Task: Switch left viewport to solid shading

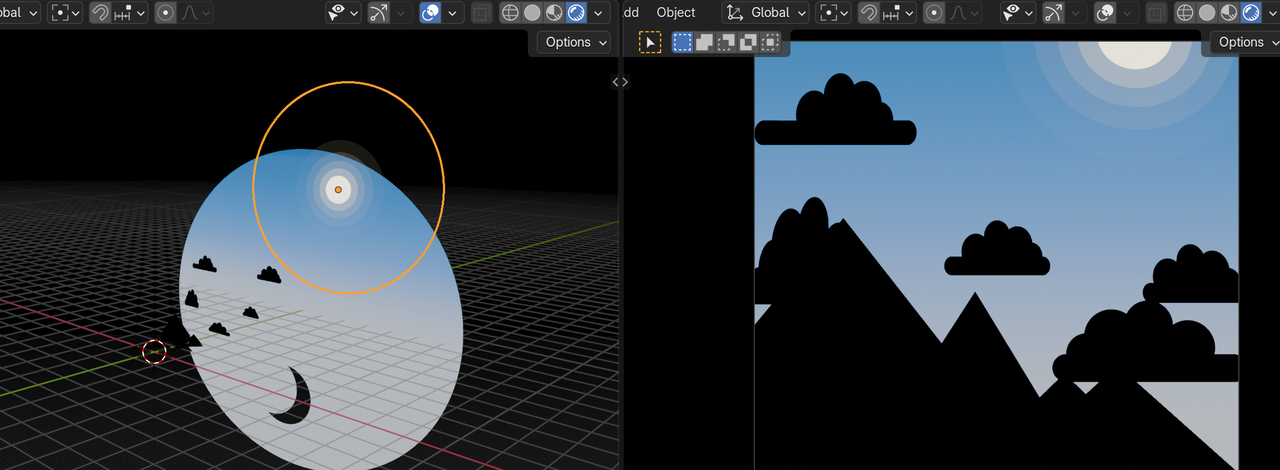Action: pyautogui.click(x=532, y=13)
